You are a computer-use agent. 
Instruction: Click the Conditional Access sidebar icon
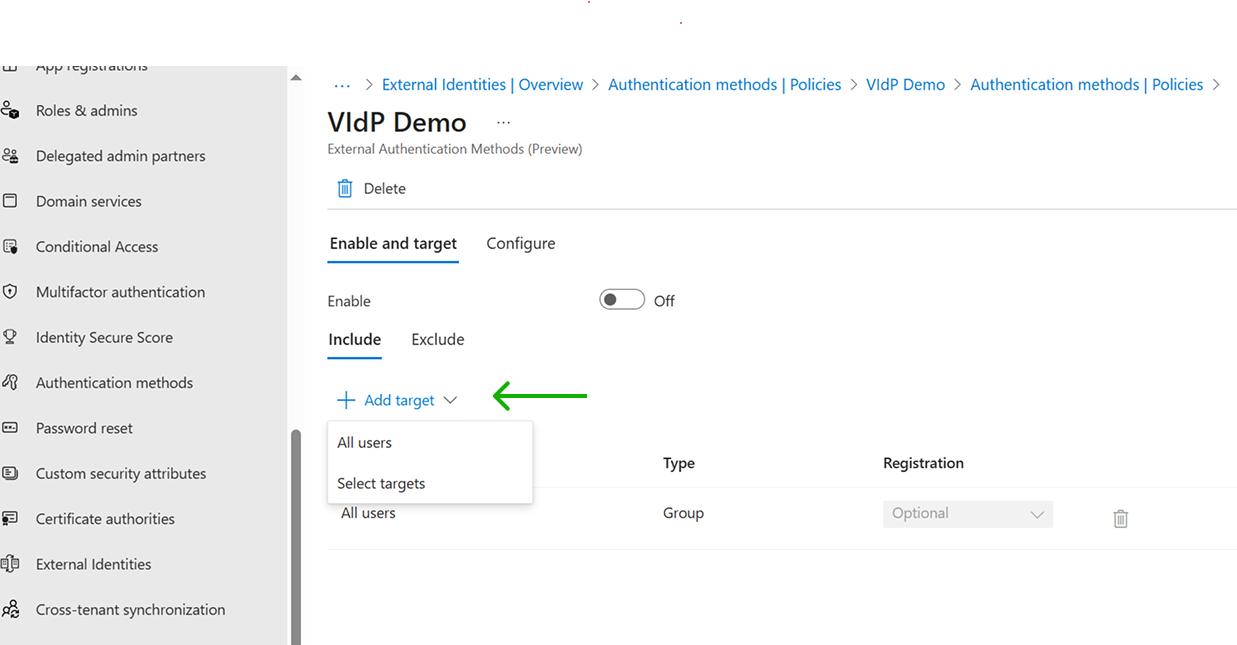tap(10, 246)
